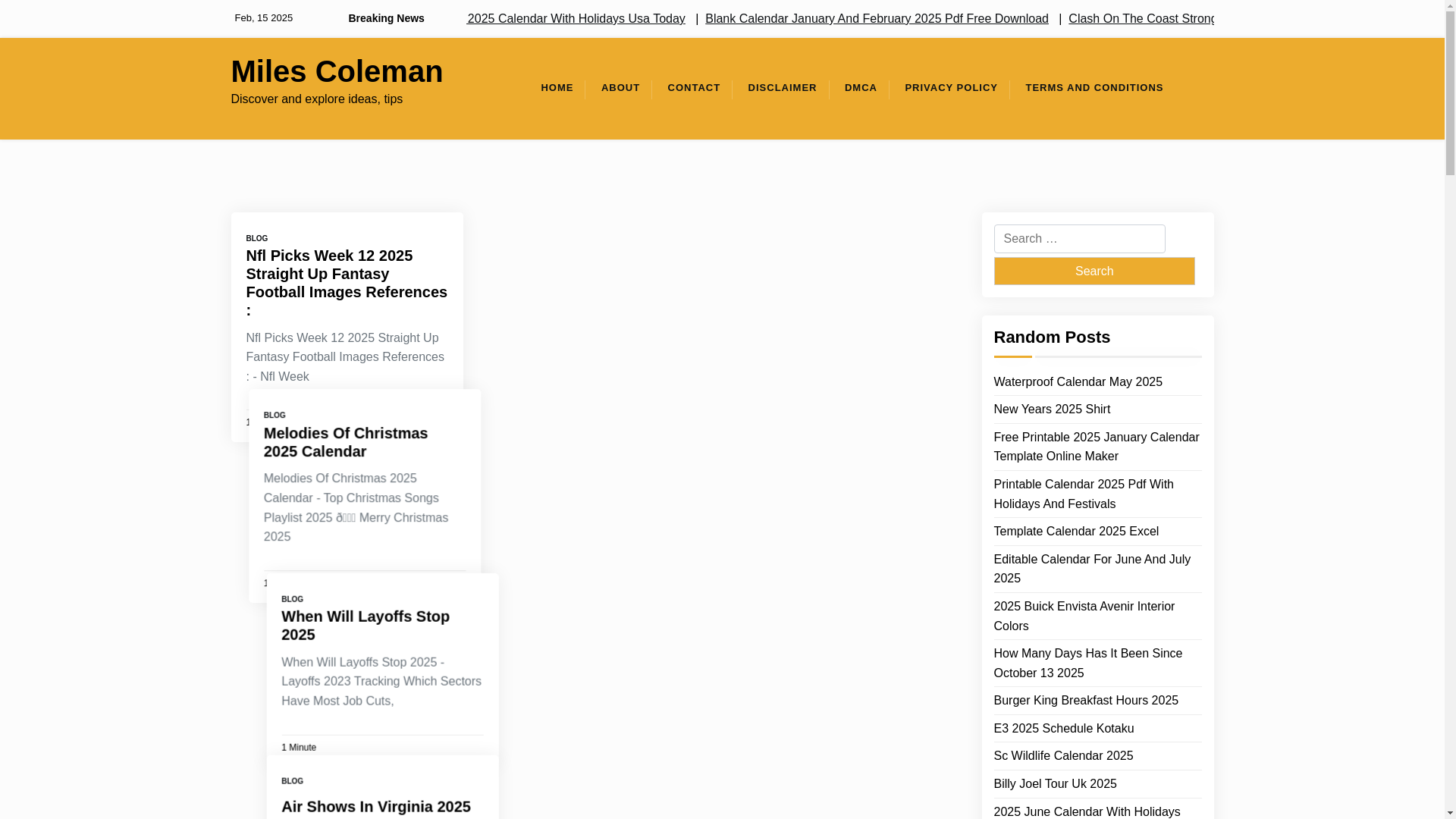Open Template Calendar 2025 Excel link

1075,532
